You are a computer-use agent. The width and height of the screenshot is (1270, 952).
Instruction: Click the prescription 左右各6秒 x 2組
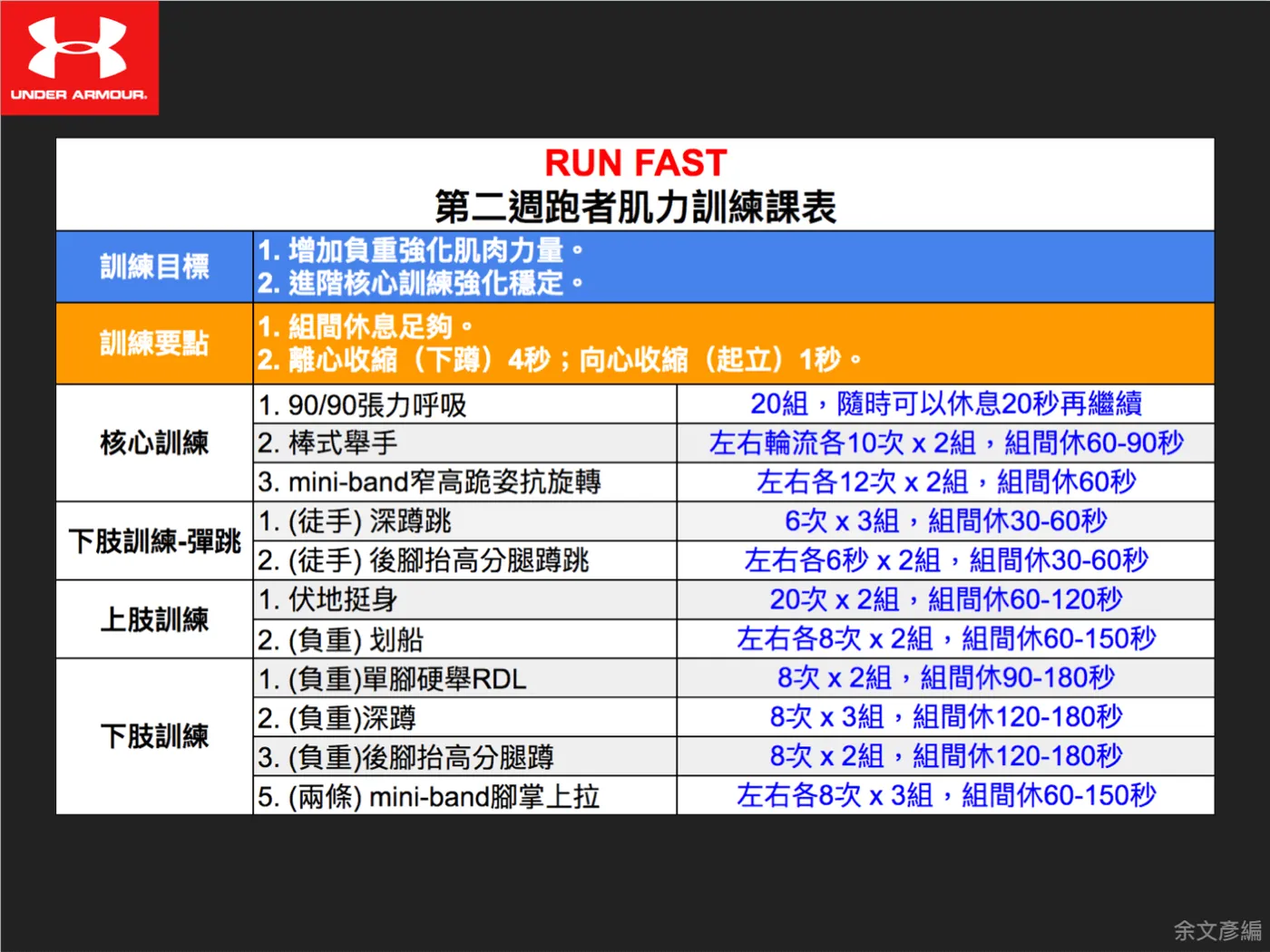945,560
